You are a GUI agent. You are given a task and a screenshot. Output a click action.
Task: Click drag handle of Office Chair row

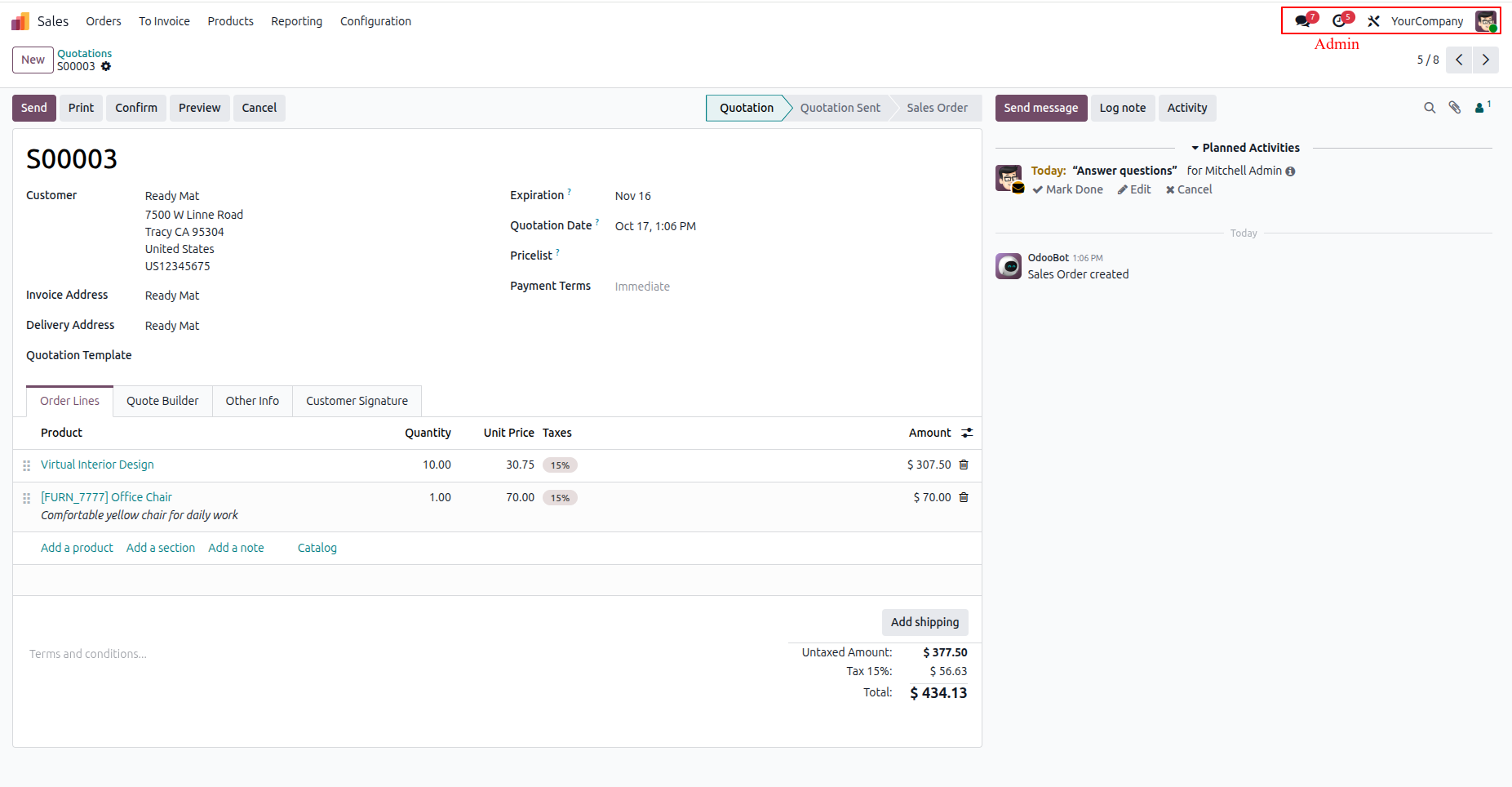pyautogui.click(x=27, y=498)
